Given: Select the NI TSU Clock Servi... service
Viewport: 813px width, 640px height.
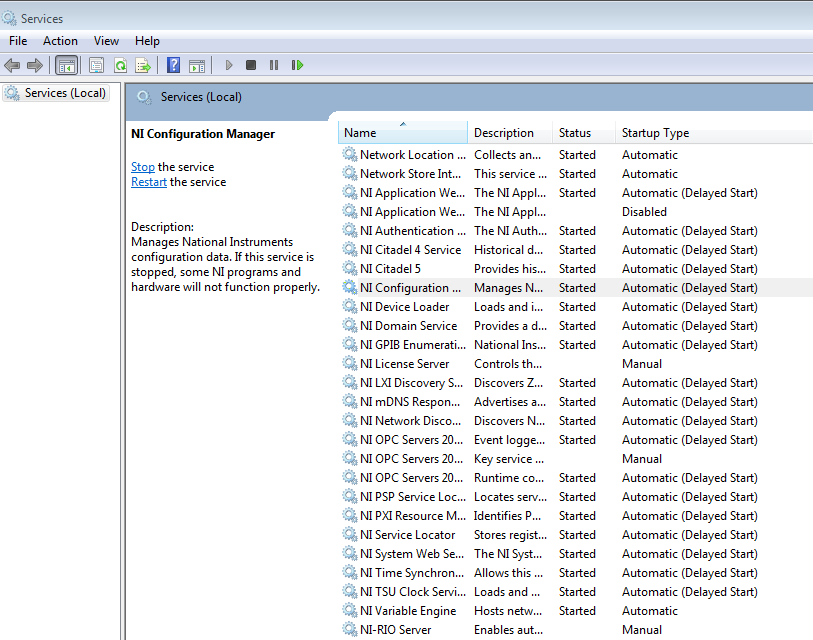Looking at the screenshot, I should click(413, 592).
